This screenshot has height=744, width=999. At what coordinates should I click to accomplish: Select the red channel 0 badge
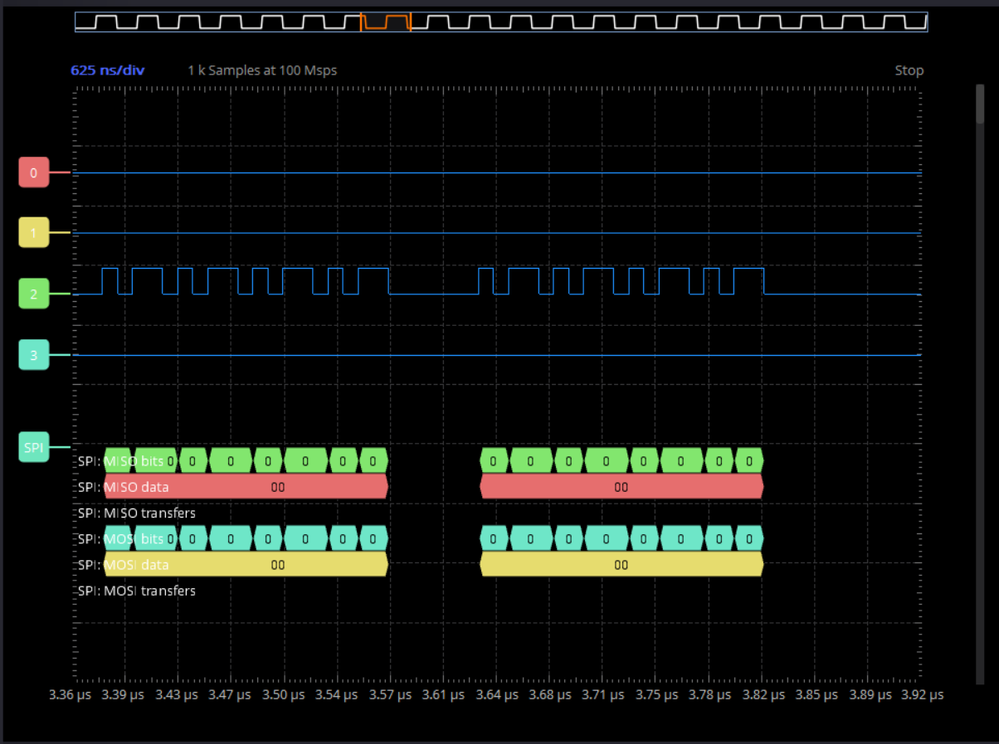point(33,172)
